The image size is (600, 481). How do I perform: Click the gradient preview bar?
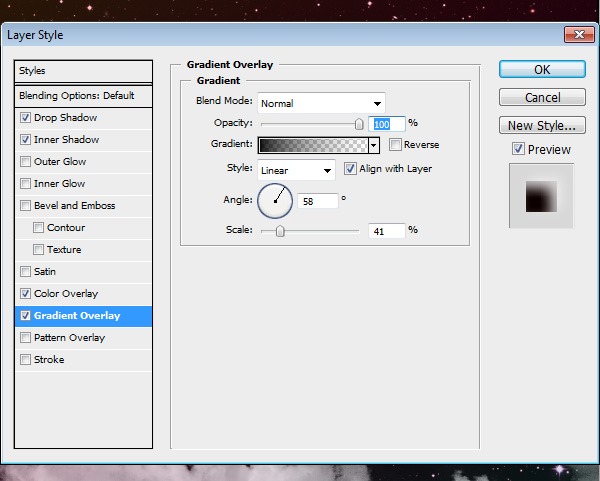pos(313,145)
